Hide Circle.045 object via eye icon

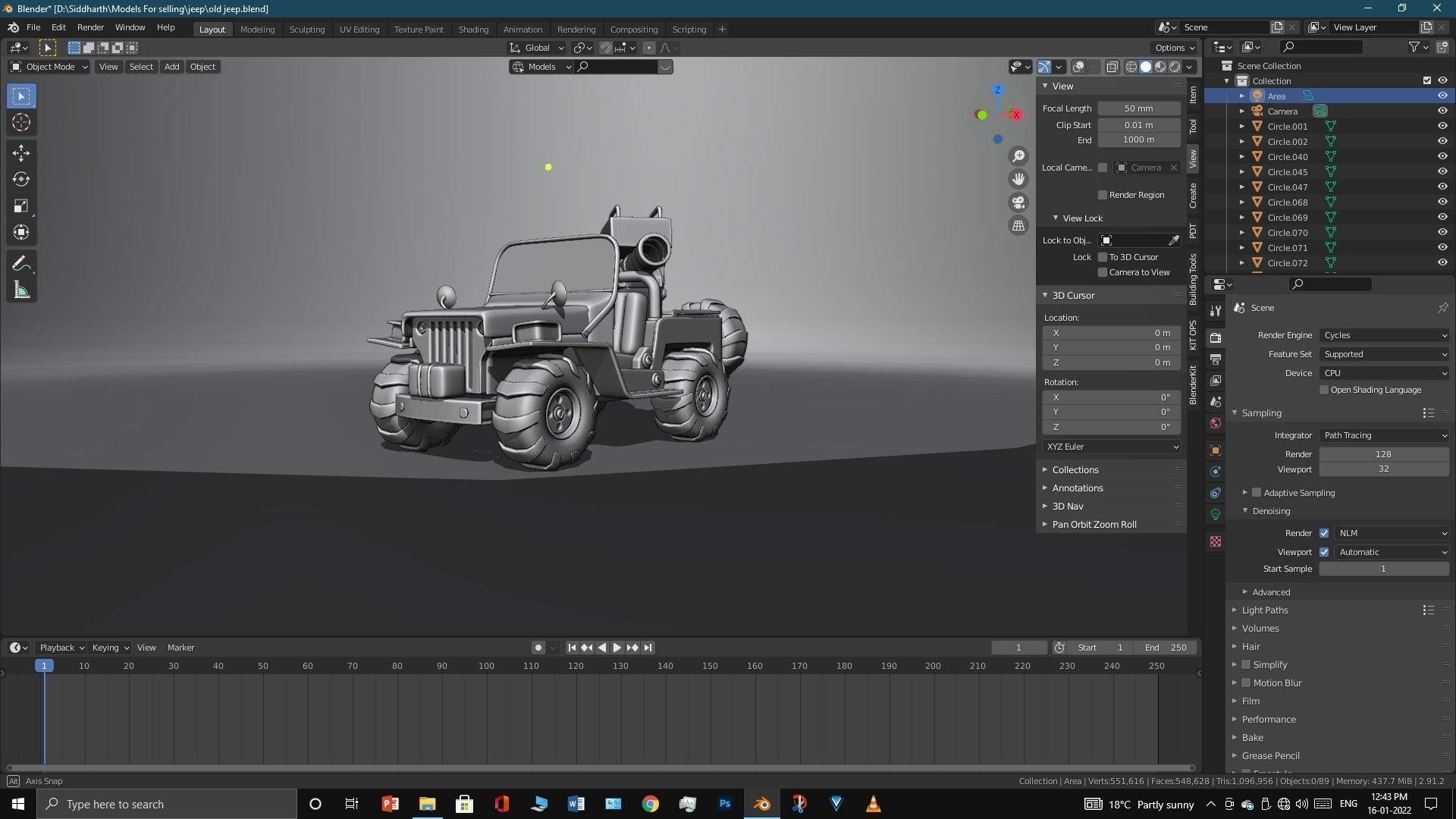[1442, 172]
